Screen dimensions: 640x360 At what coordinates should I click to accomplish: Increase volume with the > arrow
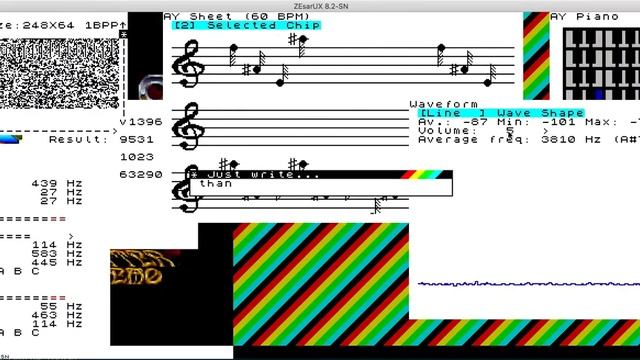tap(545, 131)
